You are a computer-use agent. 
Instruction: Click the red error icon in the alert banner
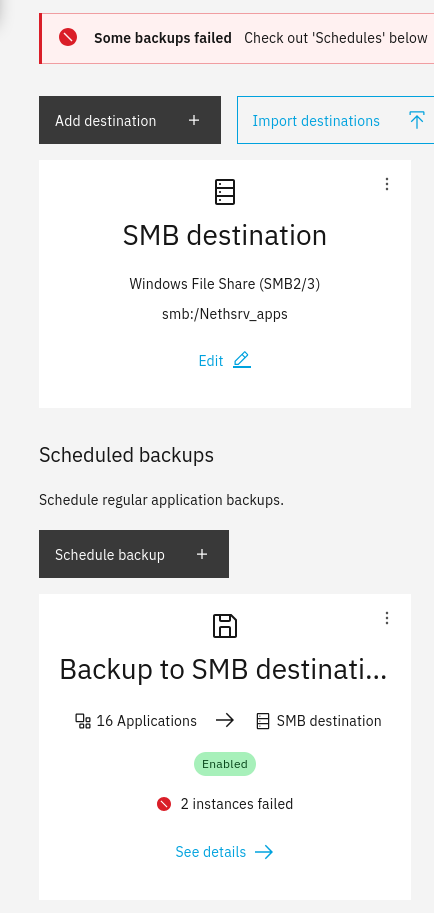[68, 38]
